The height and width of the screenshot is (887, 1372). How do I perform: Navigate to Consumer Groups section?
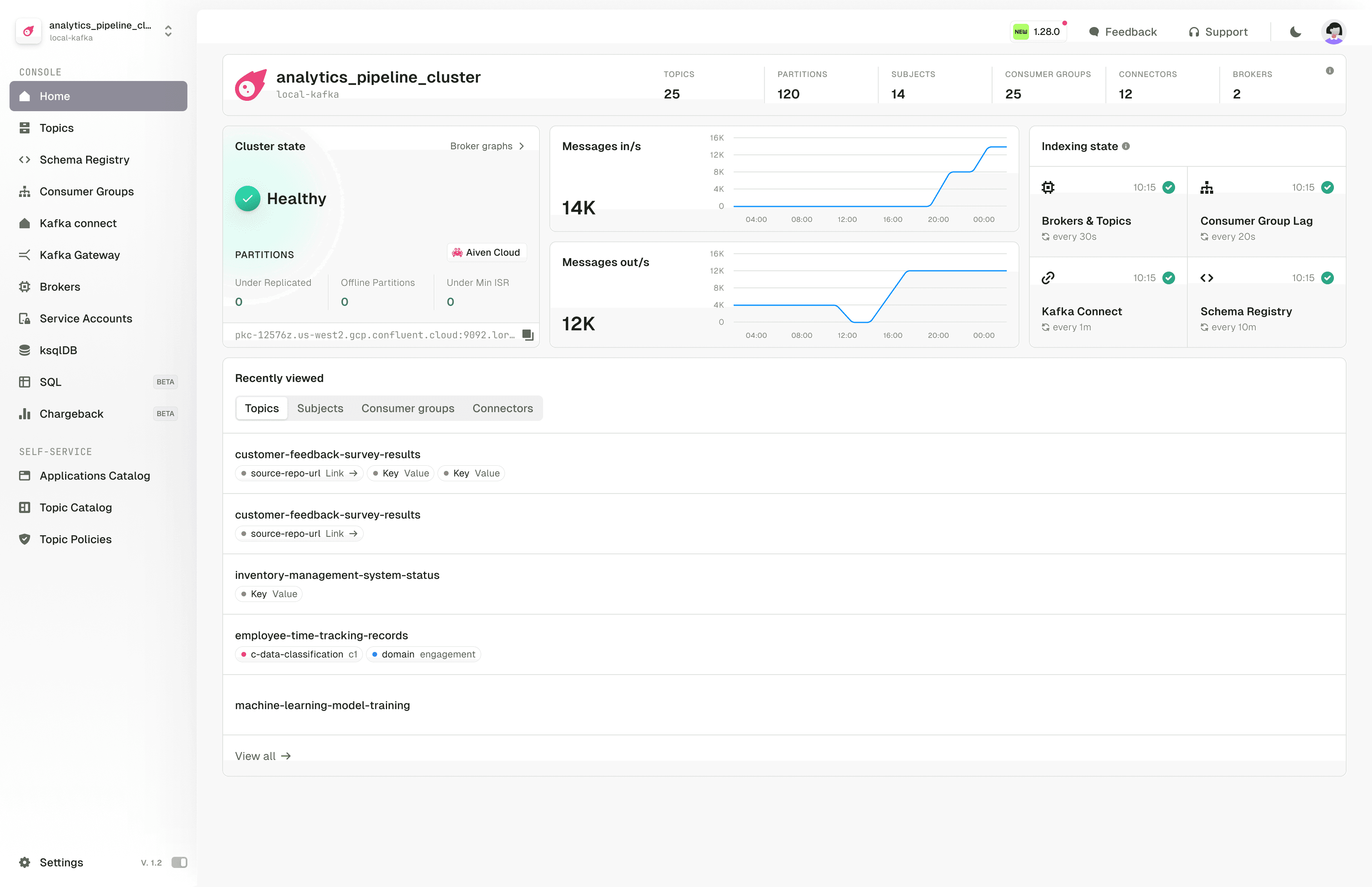(86, 191)
